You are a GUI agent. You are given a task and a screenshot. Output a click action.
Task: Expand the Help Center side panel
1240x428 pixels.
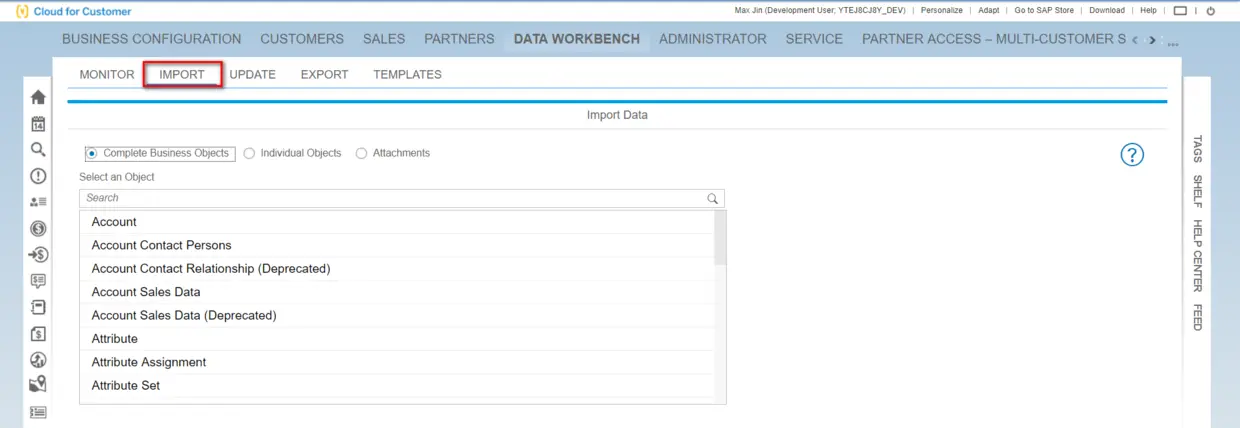1197,256
